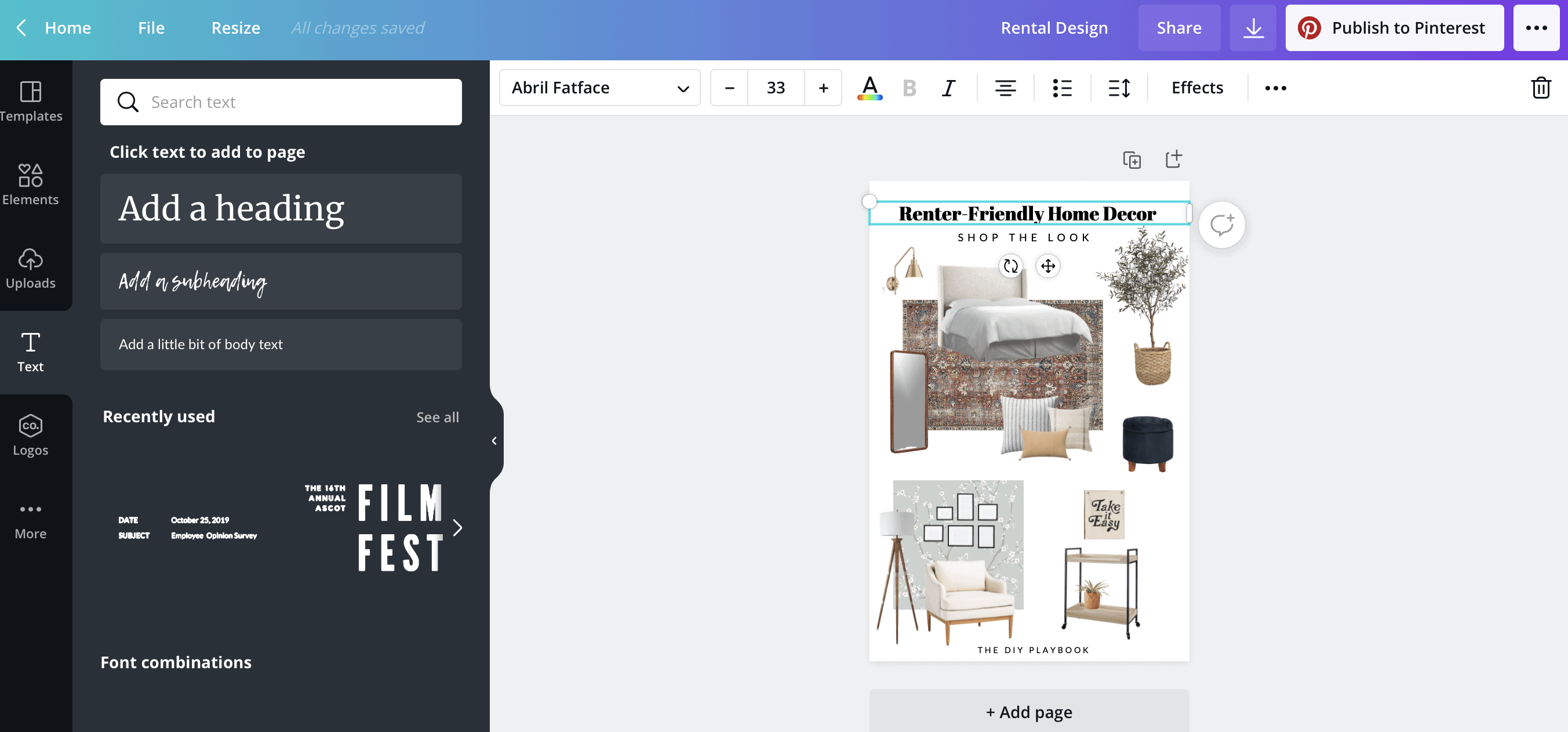
Task: Click the download/export icon
Action: coord(1254,27)
